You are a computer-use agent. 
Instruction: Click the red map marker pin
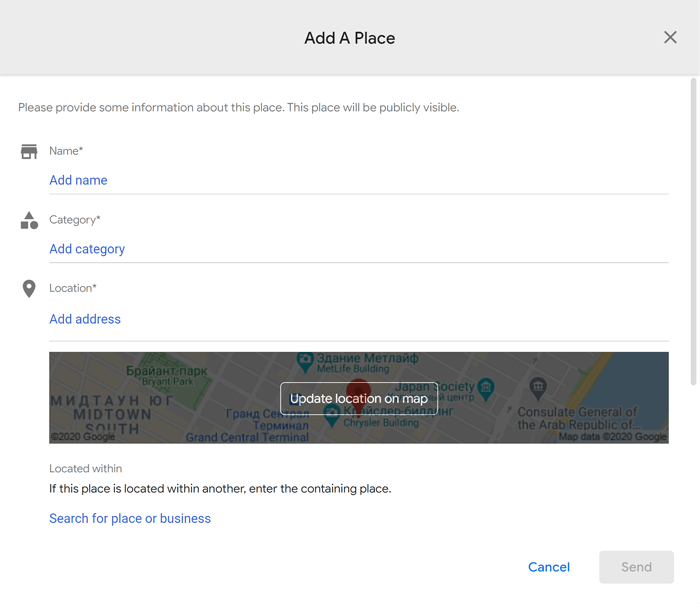358,391
